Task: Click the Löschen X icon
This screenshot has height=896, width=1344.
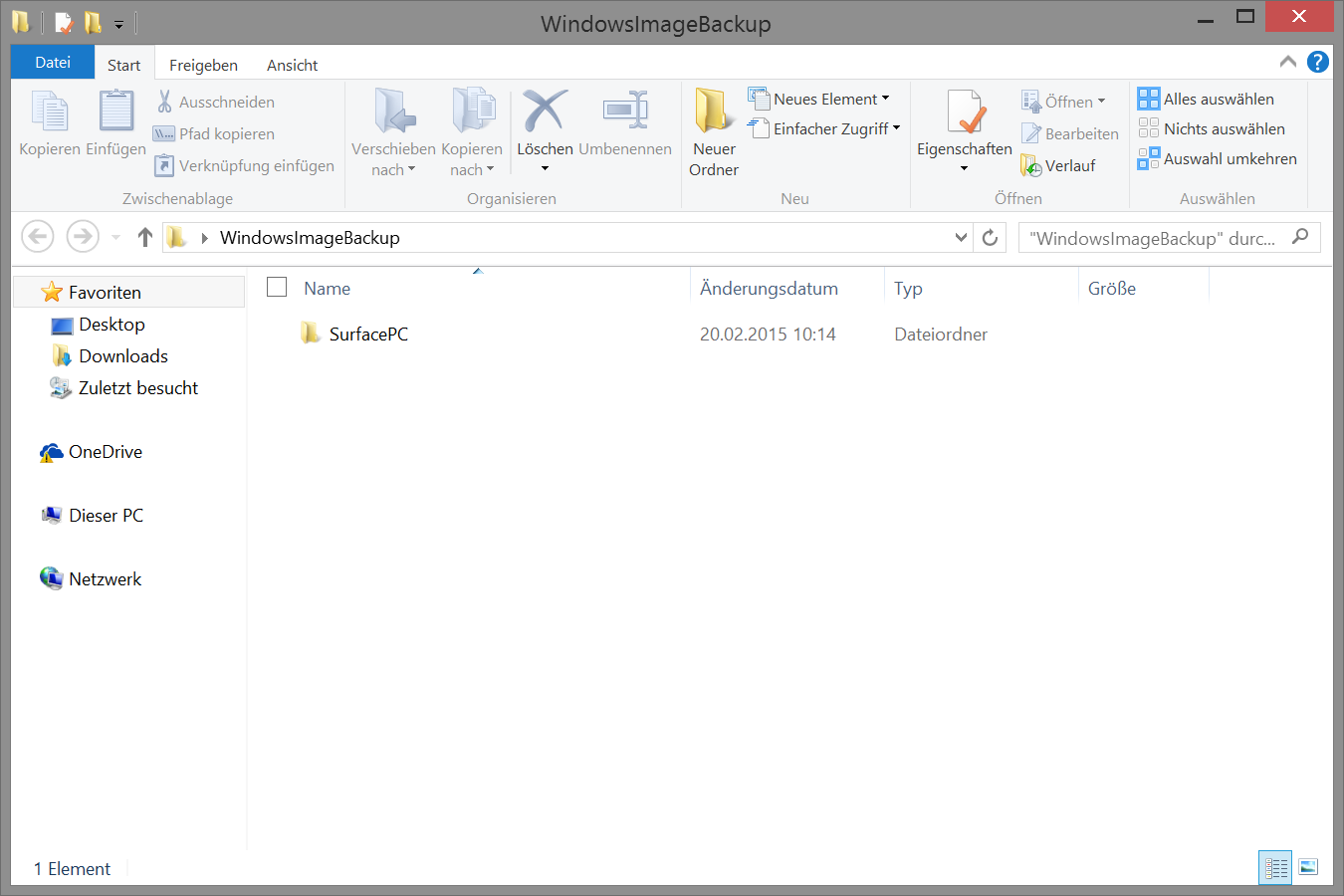Action: [x=545, y=111]
